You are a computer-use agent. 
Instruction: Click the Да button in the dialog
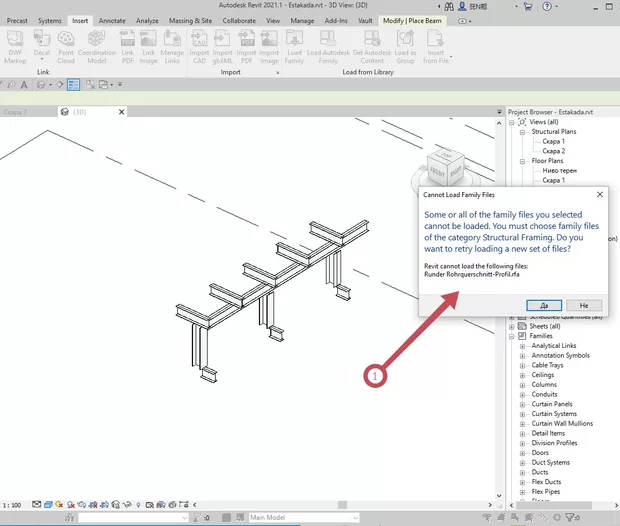[544, 305]
